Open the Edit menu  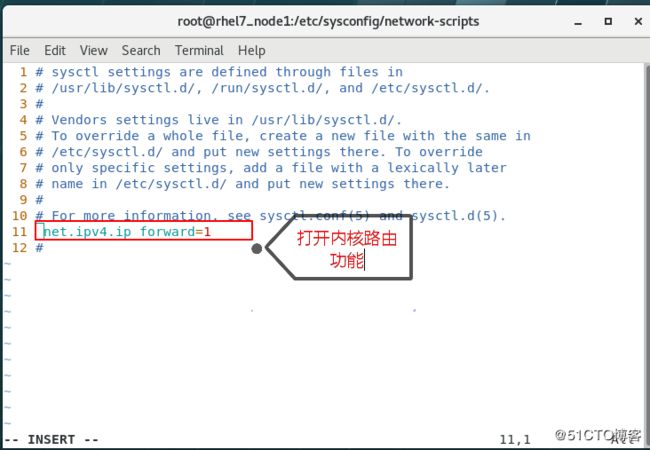tap(55, 51)
